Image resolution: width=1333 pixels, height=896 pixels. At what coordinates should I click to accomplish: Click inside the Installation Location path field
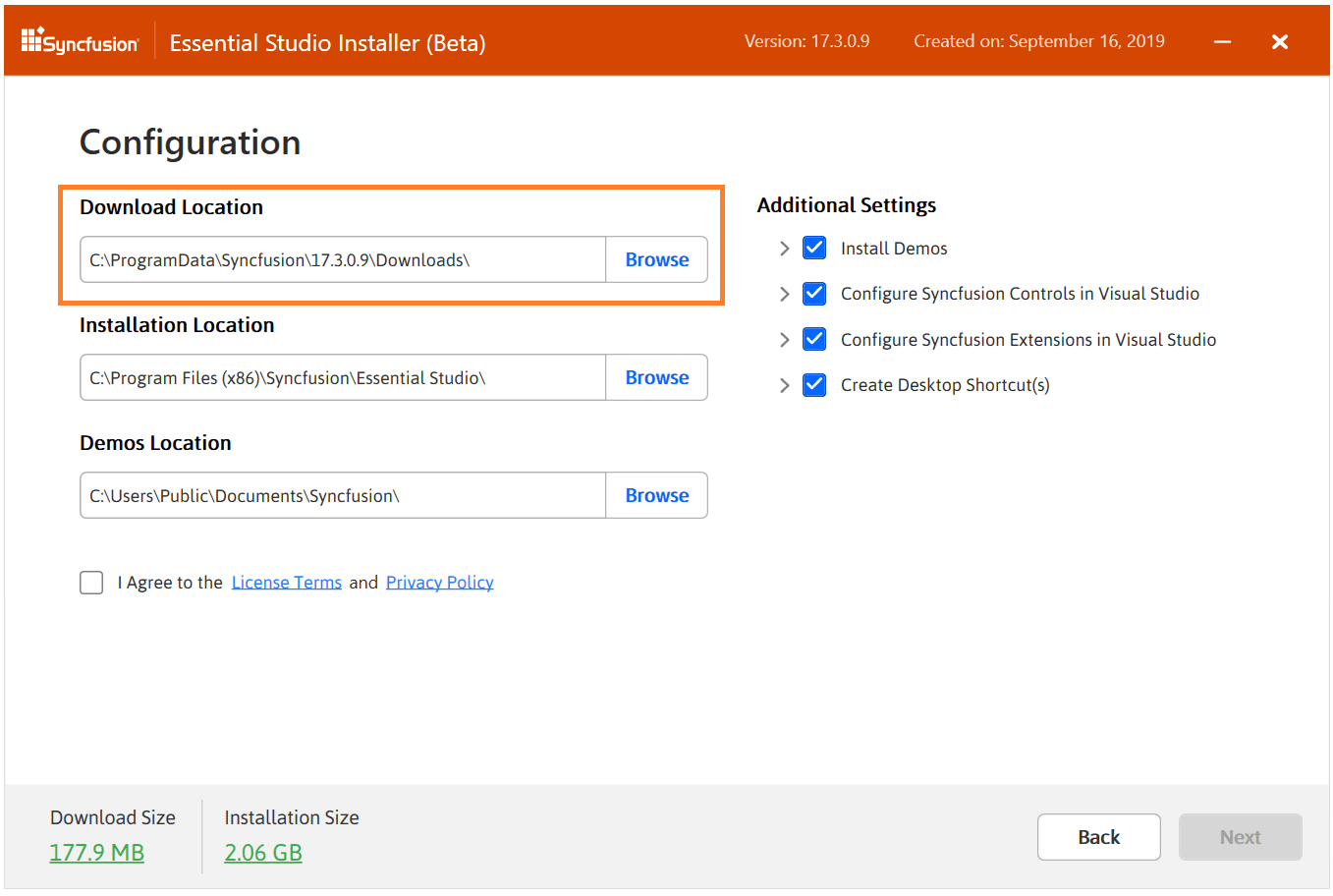click(342, 377)
